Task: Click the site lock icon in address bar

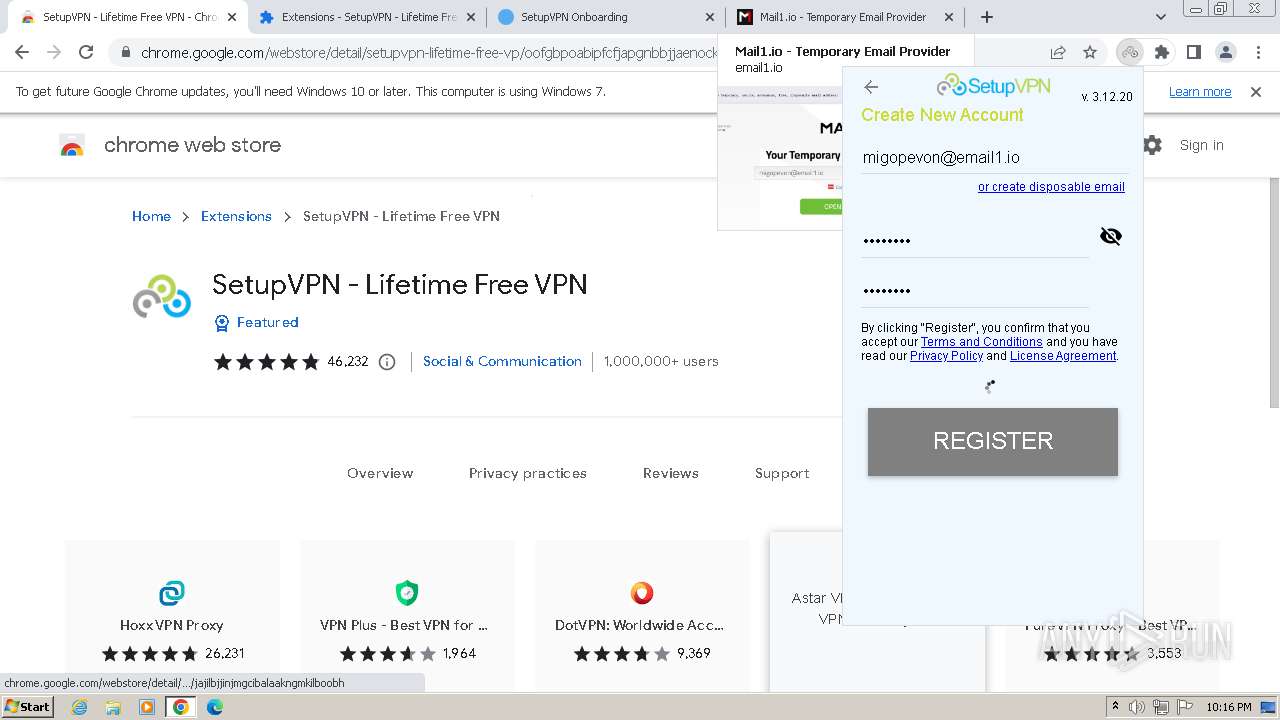Action: tap(125, 53)
